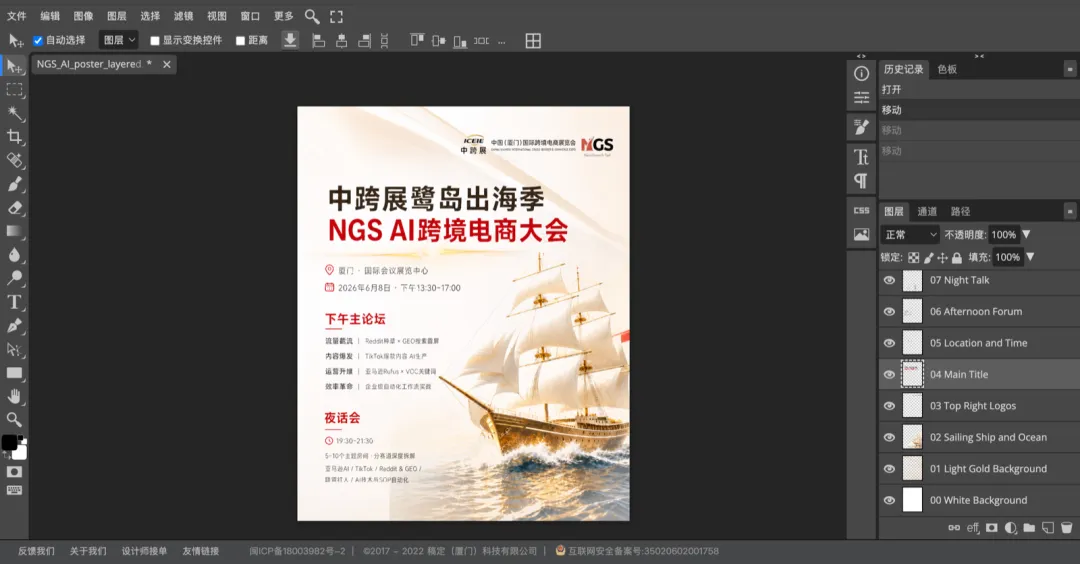Screen dimensions: 1080x564
Task: Enable the 距离 checkbox
Action: point(240,41)
